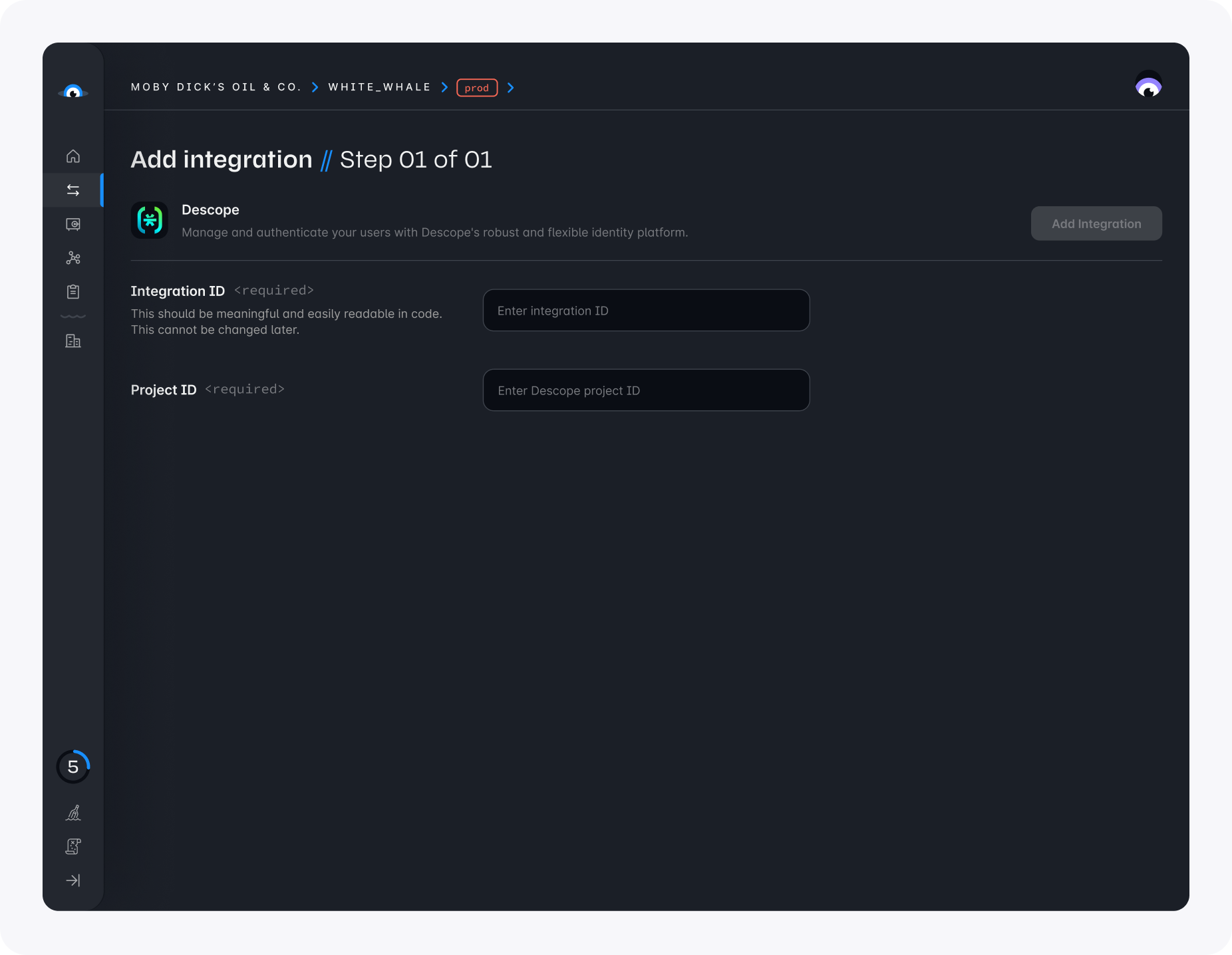Open the certificate-style sidebar icon
Viewport: 1232px width, 955px height.
[x=73, y=224]
